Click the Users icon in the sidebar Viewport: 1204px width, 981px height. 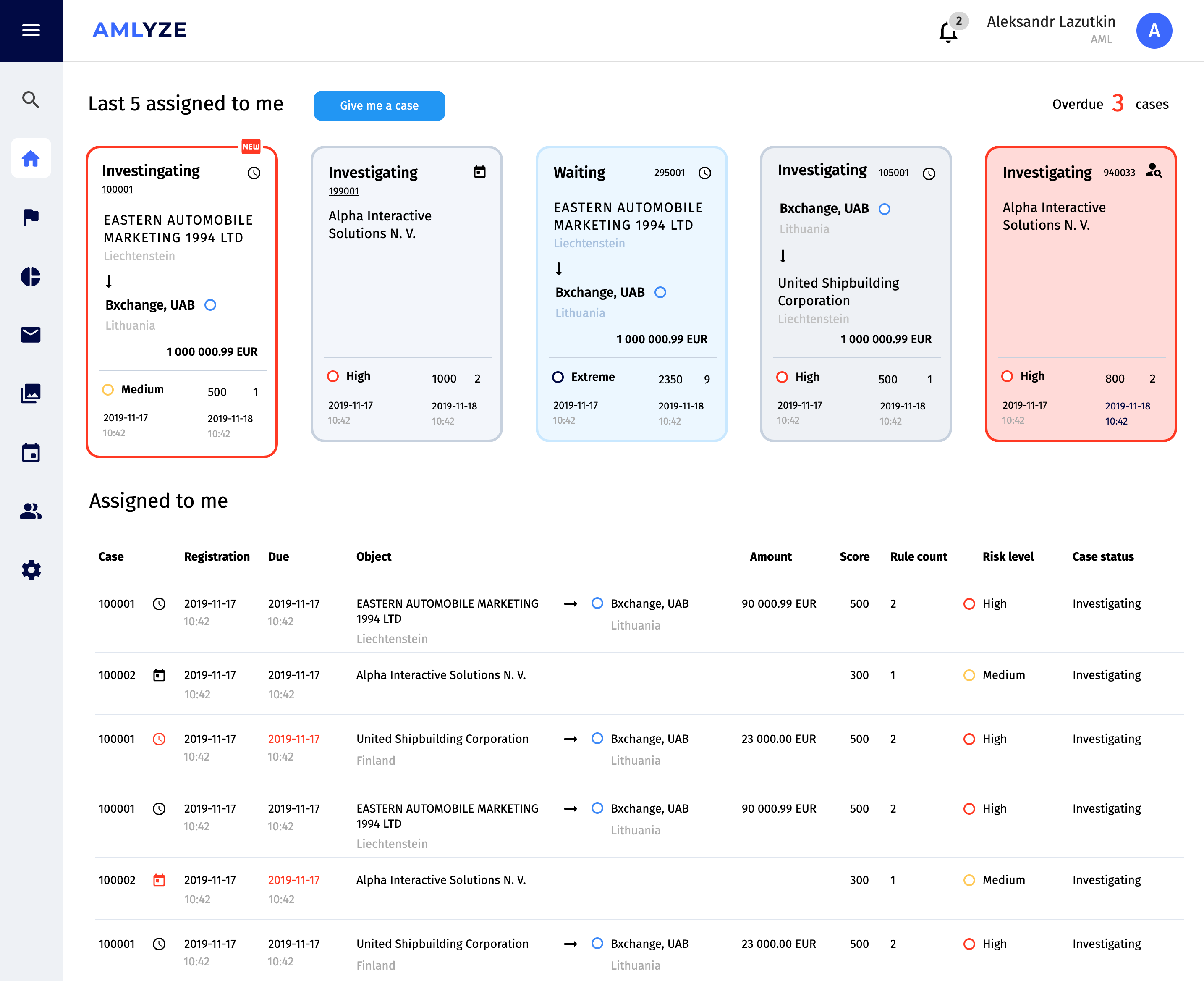31,511
